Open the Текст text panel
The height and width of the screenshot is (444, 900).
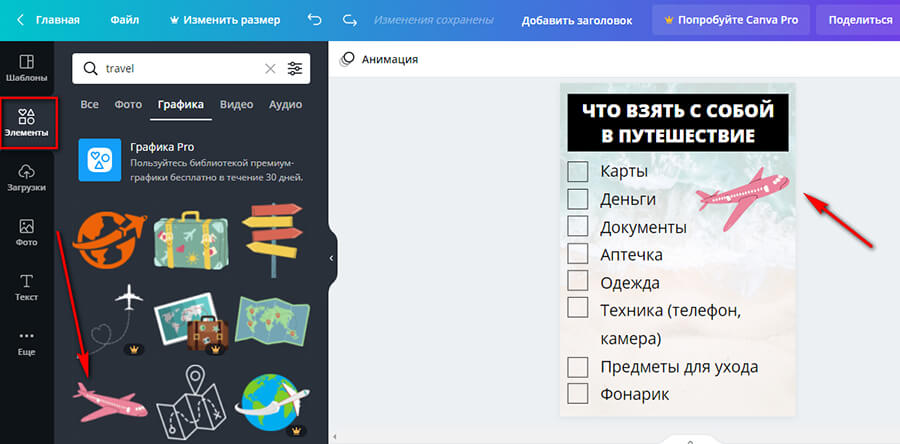[x=26, y=287]
